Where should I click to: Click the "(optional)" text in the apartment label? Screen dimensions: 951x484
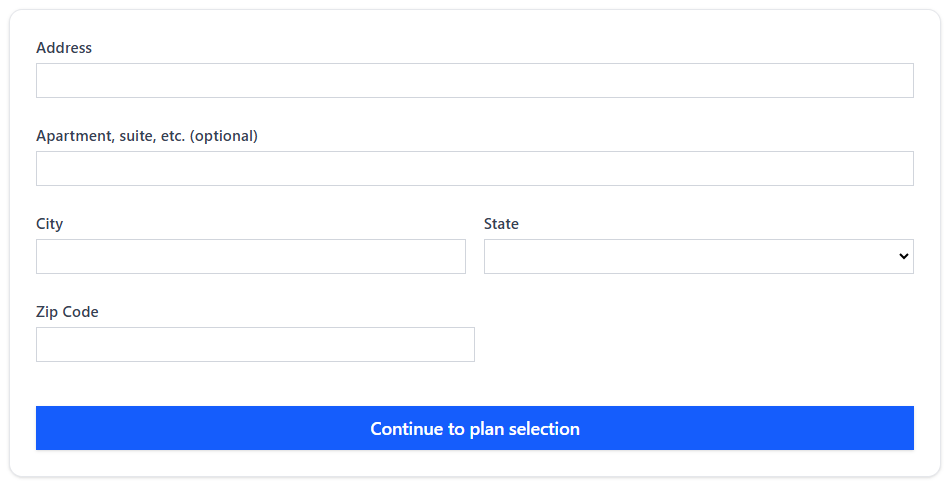tap(224, 136)
